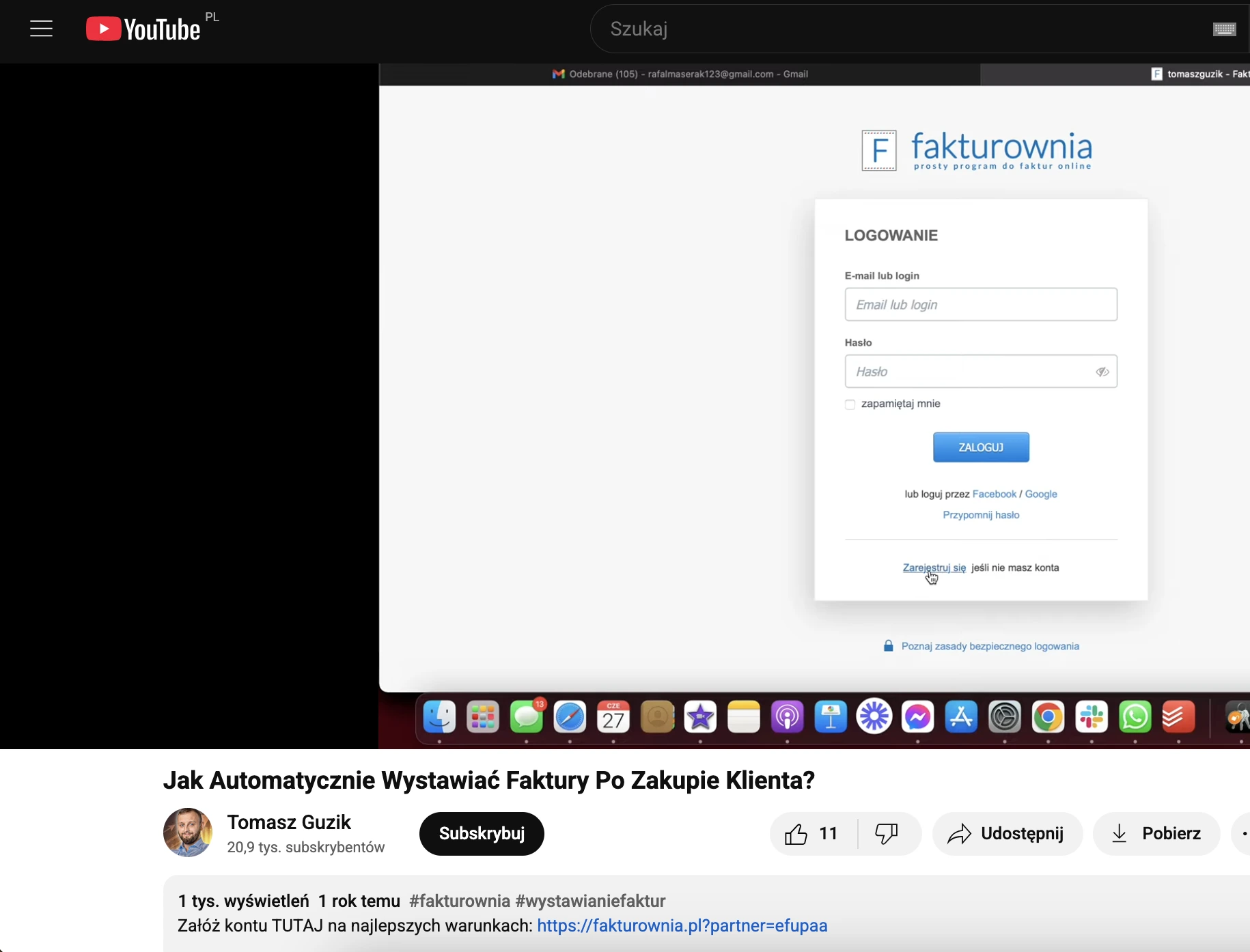Click the '20,9 tys. subskrybentów' text
Viewport: 1250px width, 952px height.
pyautogui.click(x=306, y=848)
